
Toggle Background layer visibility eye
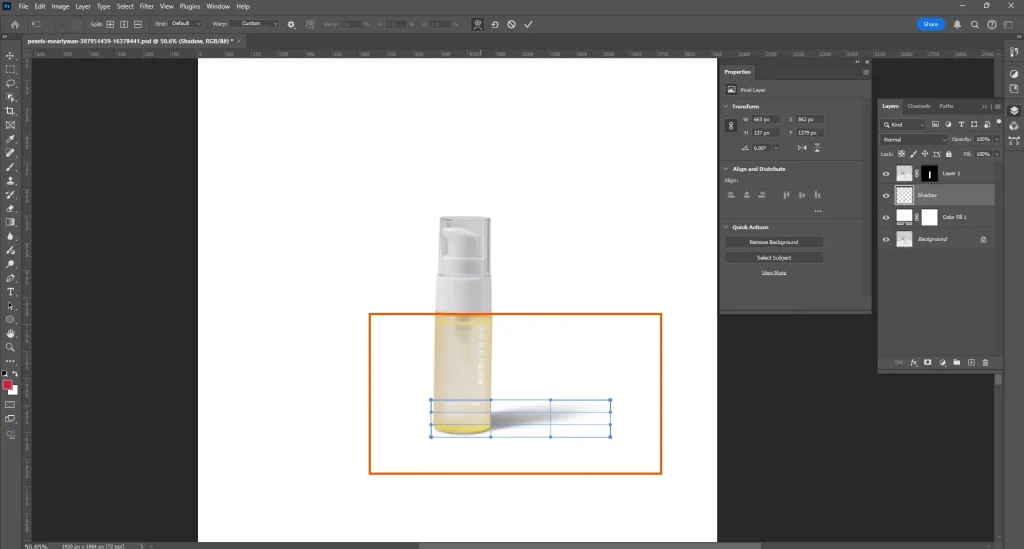point(886,240)
